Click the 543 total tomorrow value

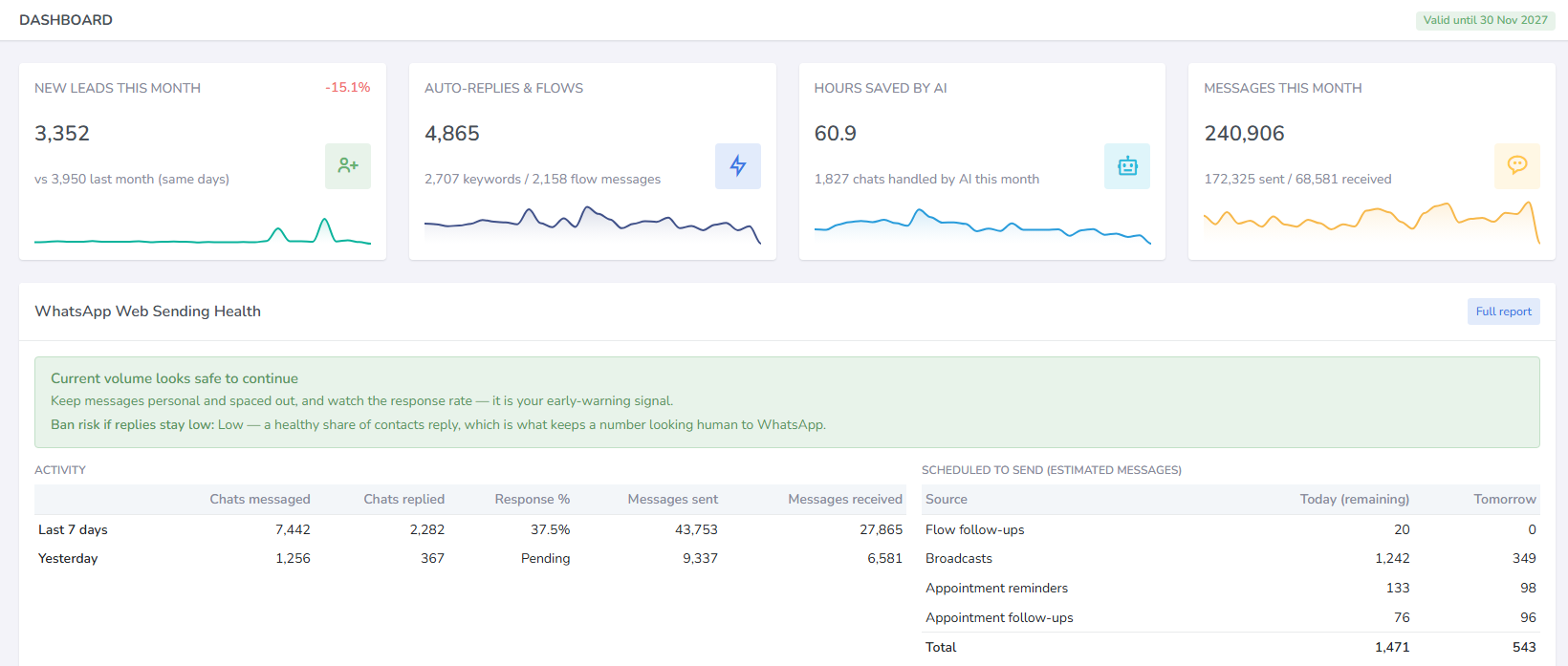point(1524,647)
